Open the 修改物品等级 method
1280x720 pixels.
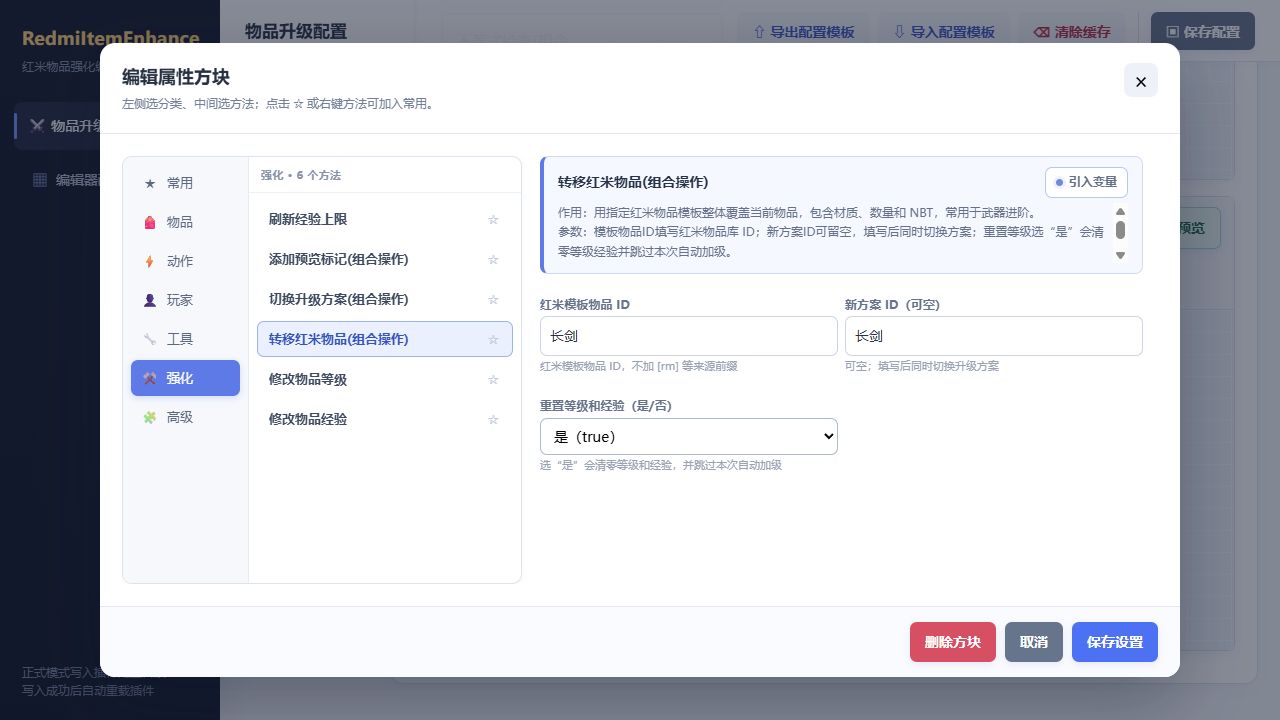385,380
